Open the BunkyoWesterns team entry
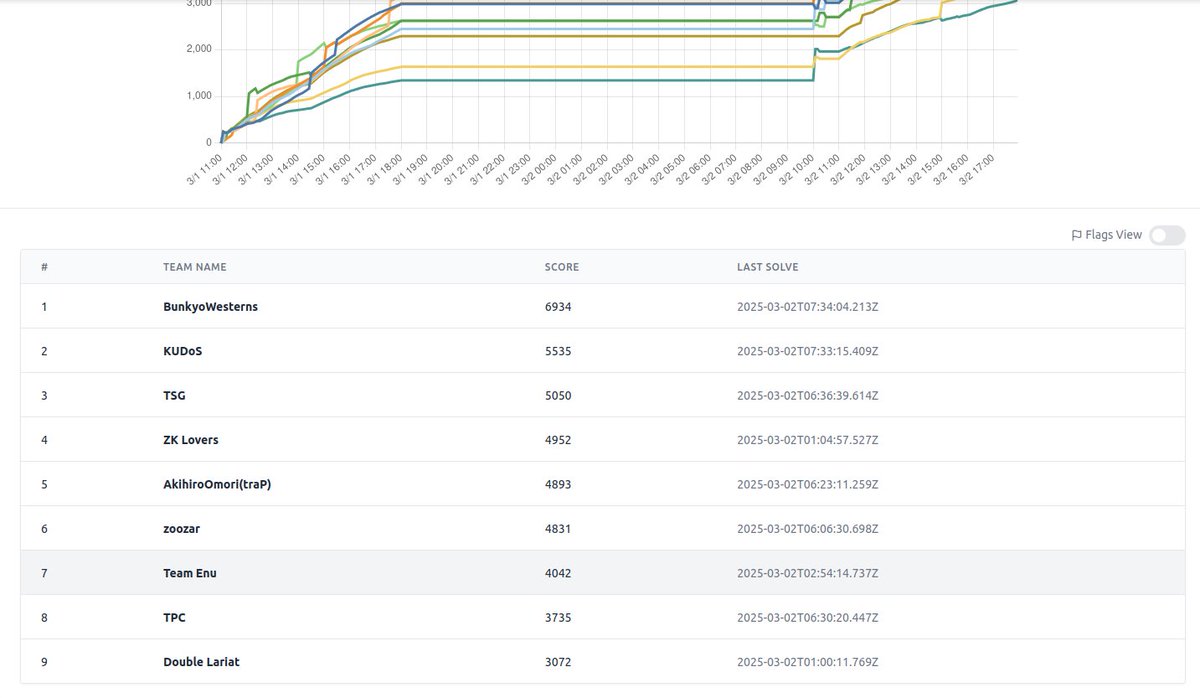1200x698 pixels. (x=210, y=307)
